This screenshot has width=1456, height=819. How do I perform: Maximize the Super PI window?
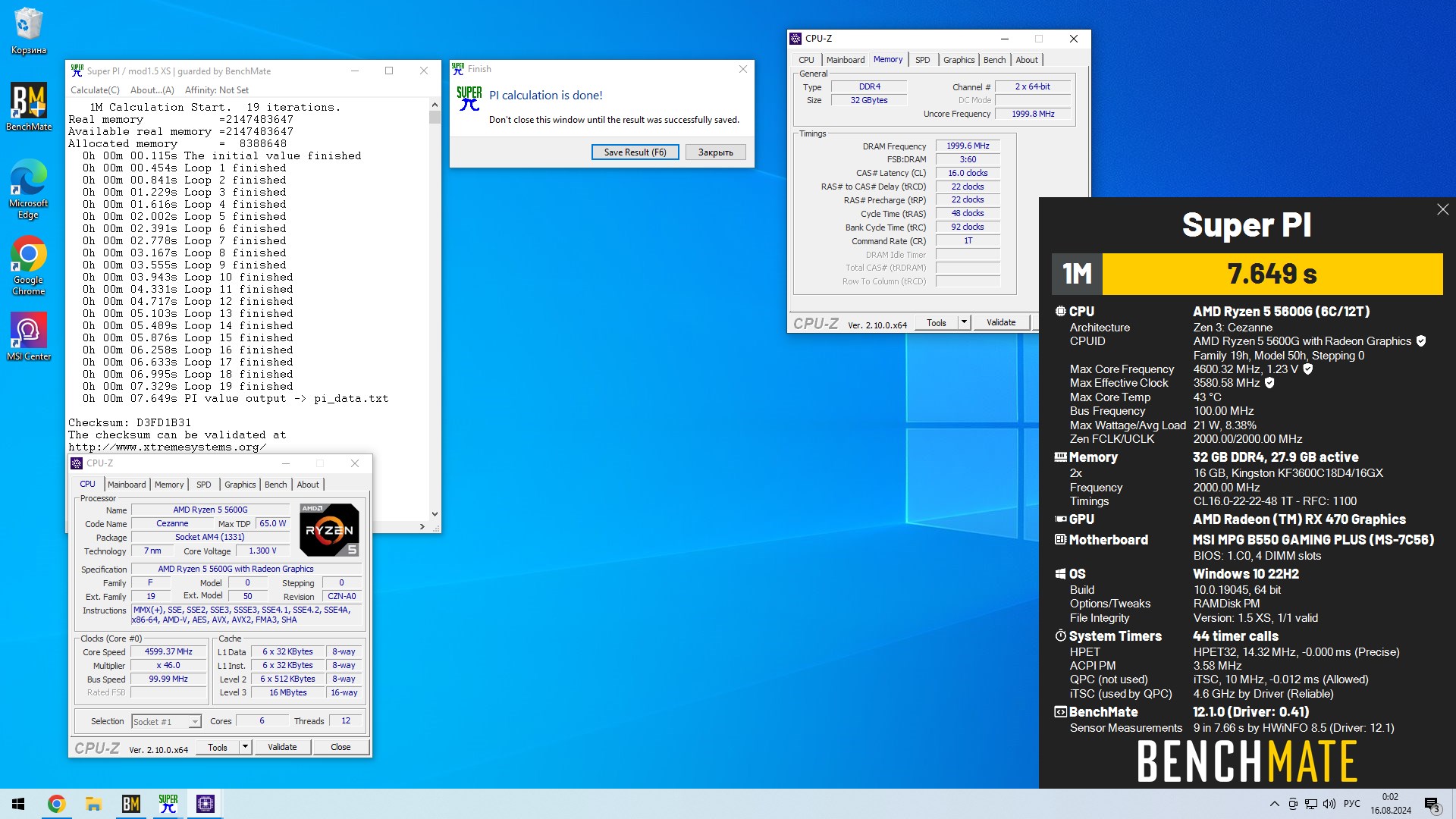389,71
